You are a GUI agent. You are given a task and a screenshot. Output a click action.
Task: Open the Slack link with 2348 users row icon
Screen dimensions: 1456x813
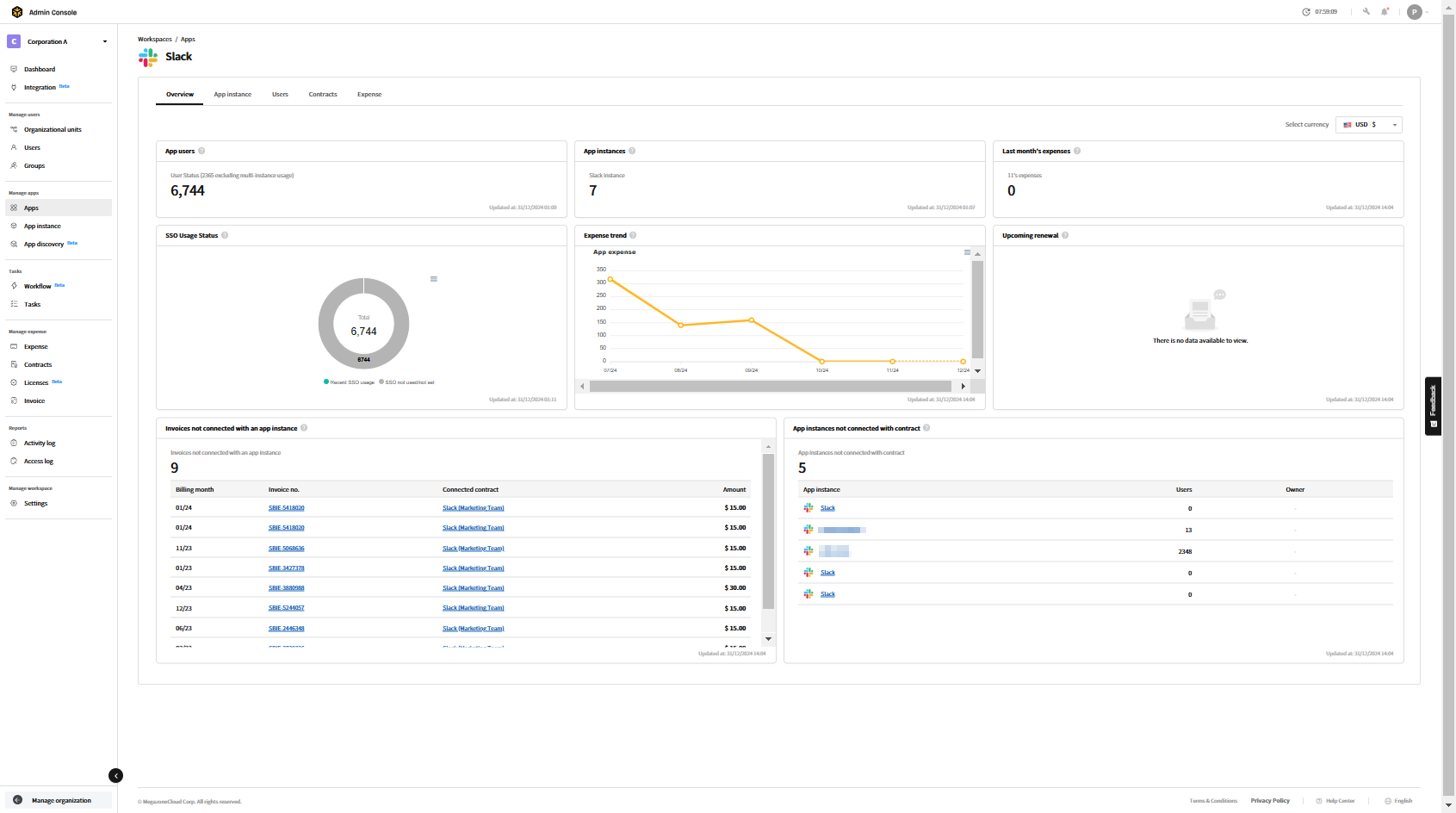pos(809,551)
